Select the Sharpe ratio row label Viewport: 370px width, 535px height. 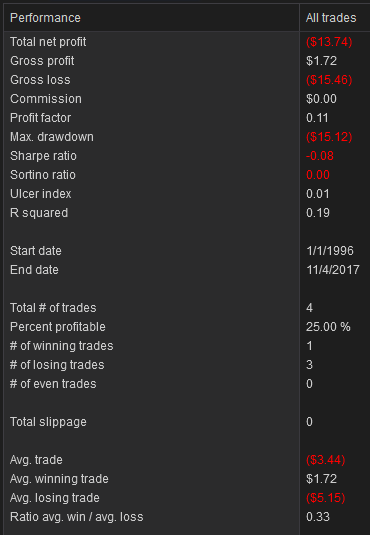click(x=43, y=156)
